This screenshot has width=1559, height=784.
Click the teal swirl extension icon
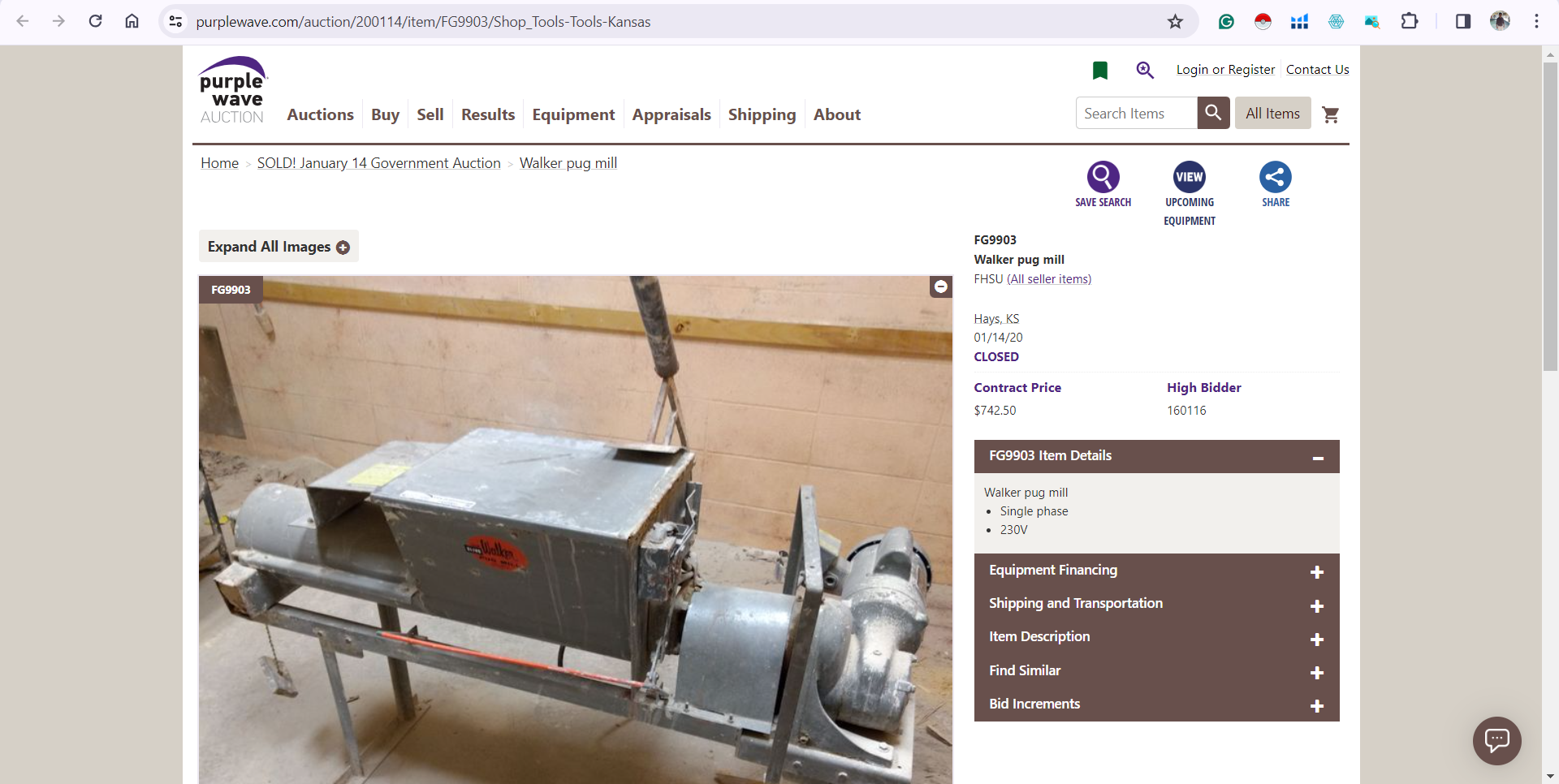(1336, 22)
